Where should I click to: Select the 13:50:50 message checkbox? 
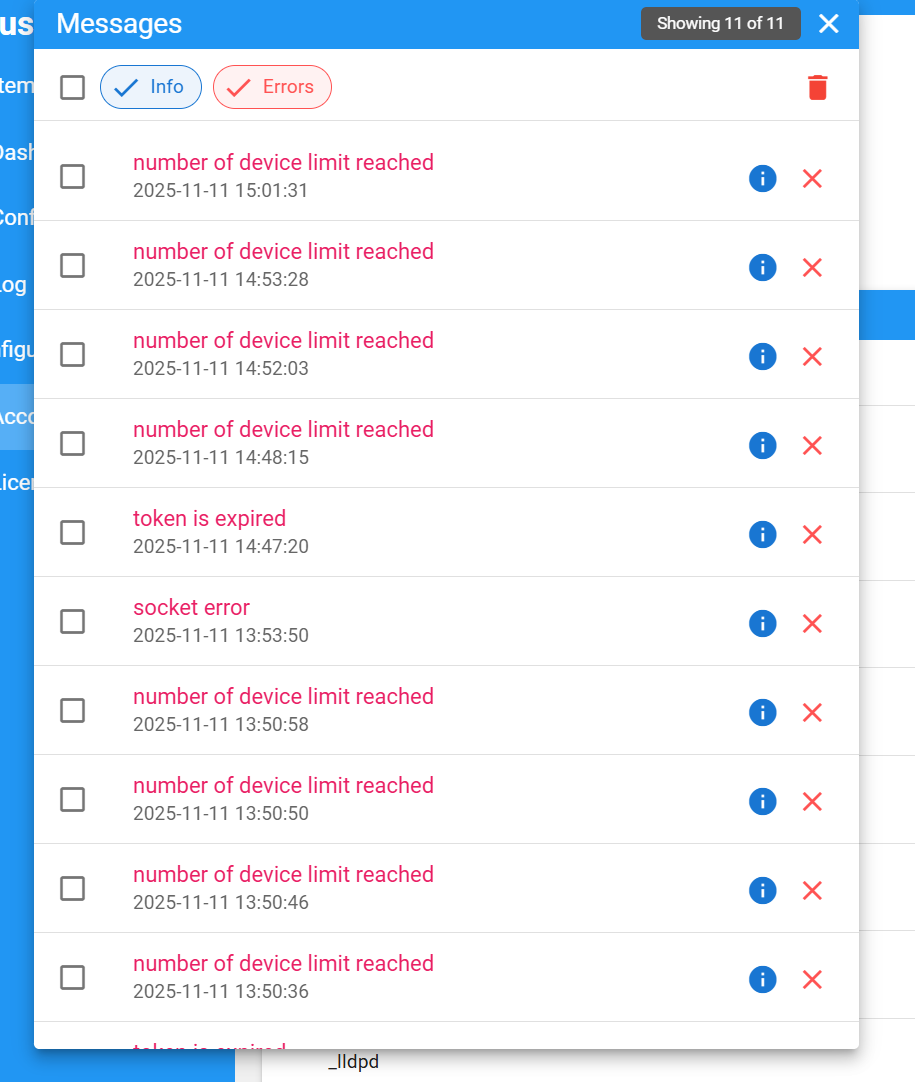tap(72, 800)
